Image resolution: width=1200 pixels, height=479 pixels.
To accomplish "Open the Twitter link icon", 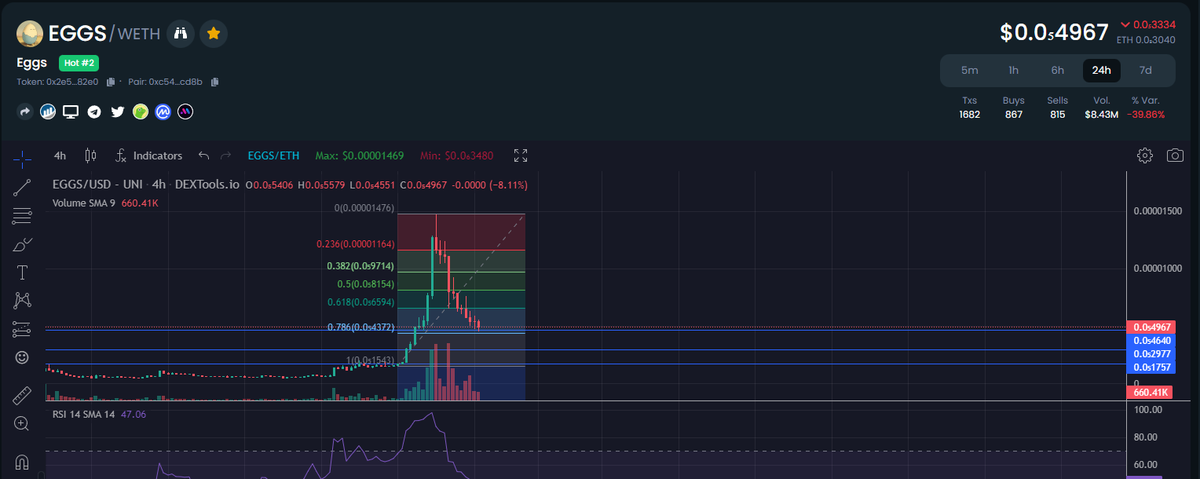I will pyautogui.click(x=117, y=112).
